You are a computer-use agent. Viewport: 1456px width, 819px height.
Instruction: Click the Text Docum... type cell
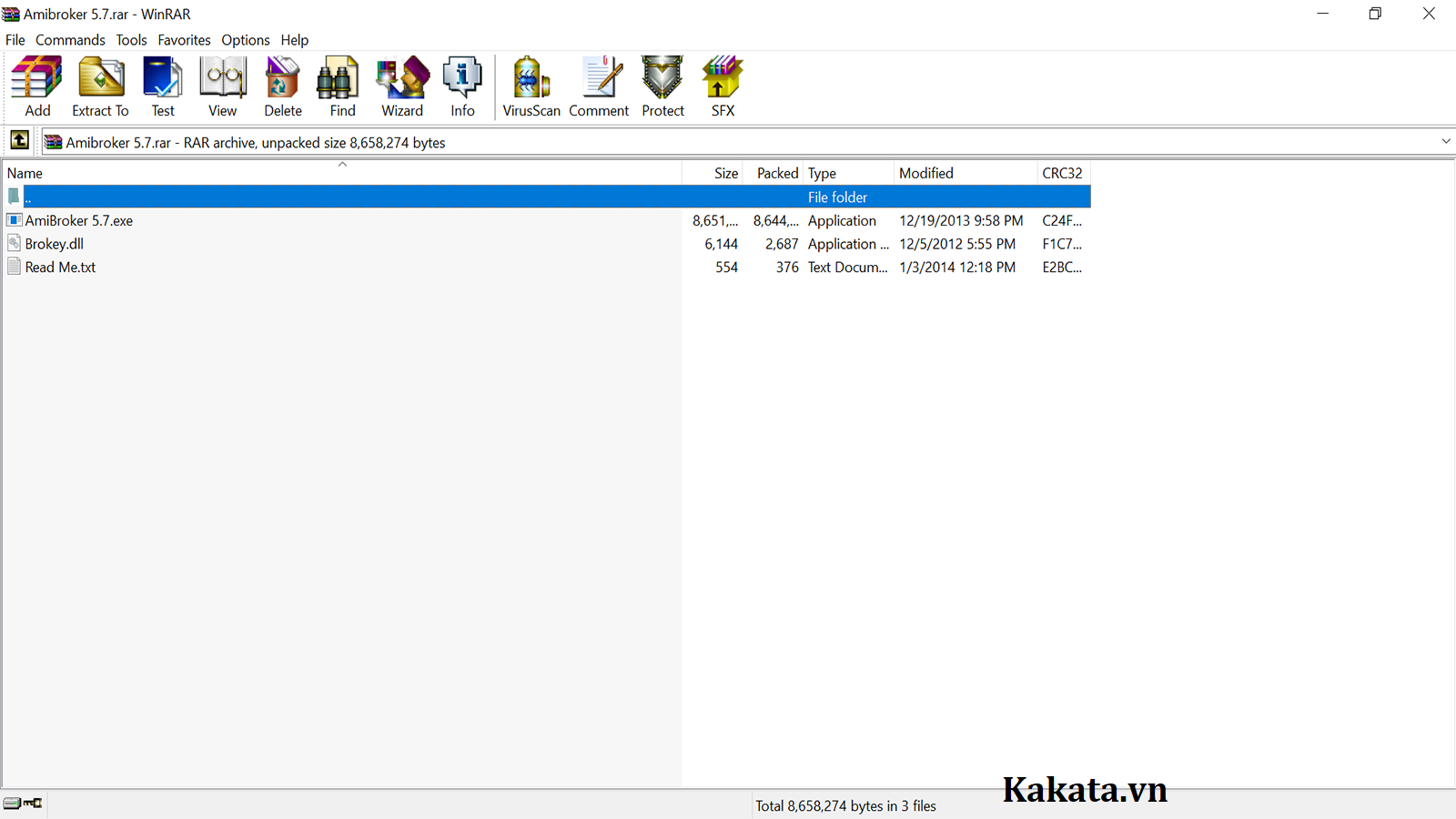pyautogui.click(x=847, y=268)
